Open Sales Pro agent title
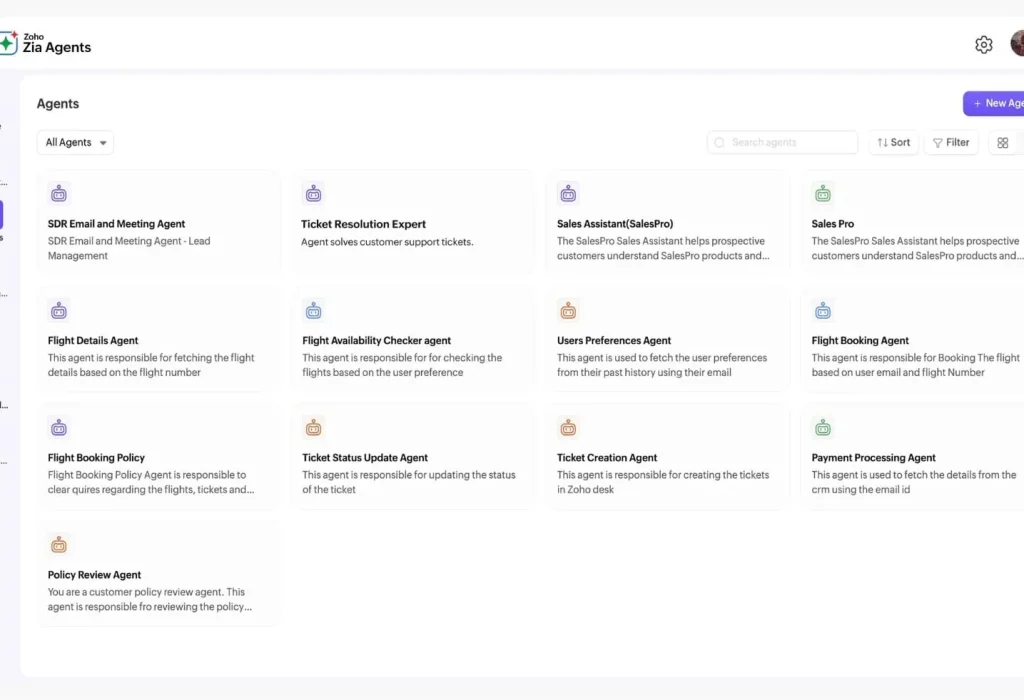The height and width of the screenshot is (700, 1024). [833, 223]
